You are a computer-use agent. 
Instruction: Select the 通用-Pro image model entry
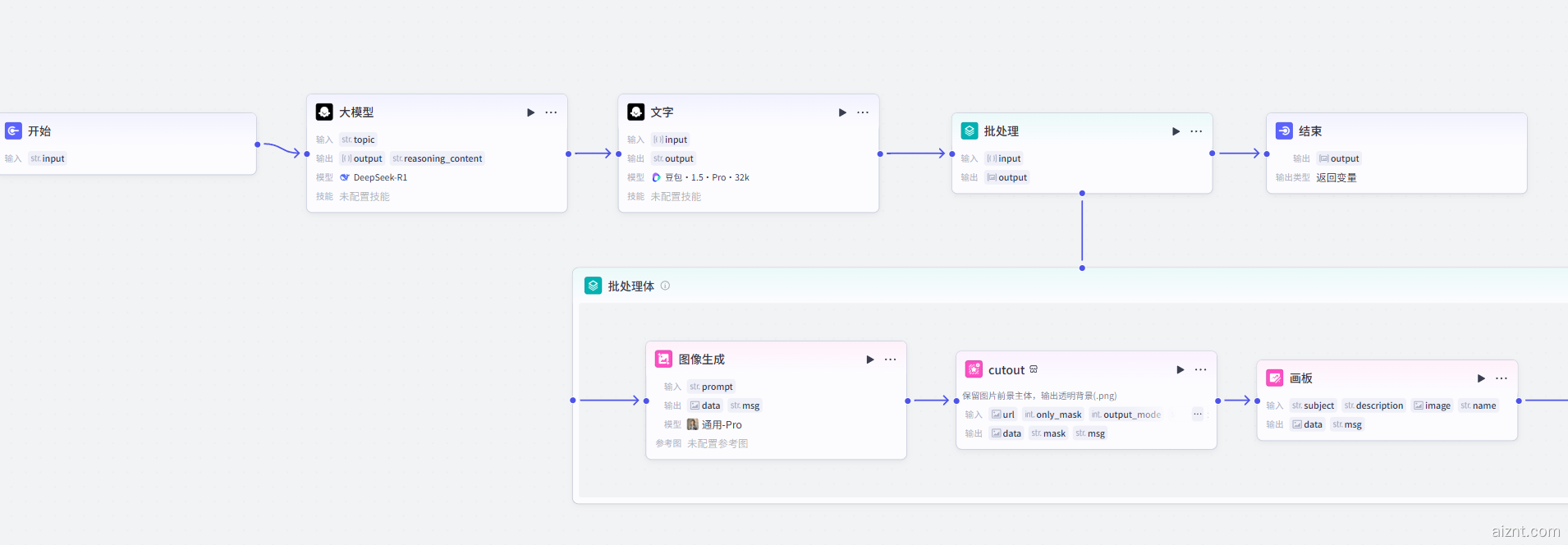point(714,424)
